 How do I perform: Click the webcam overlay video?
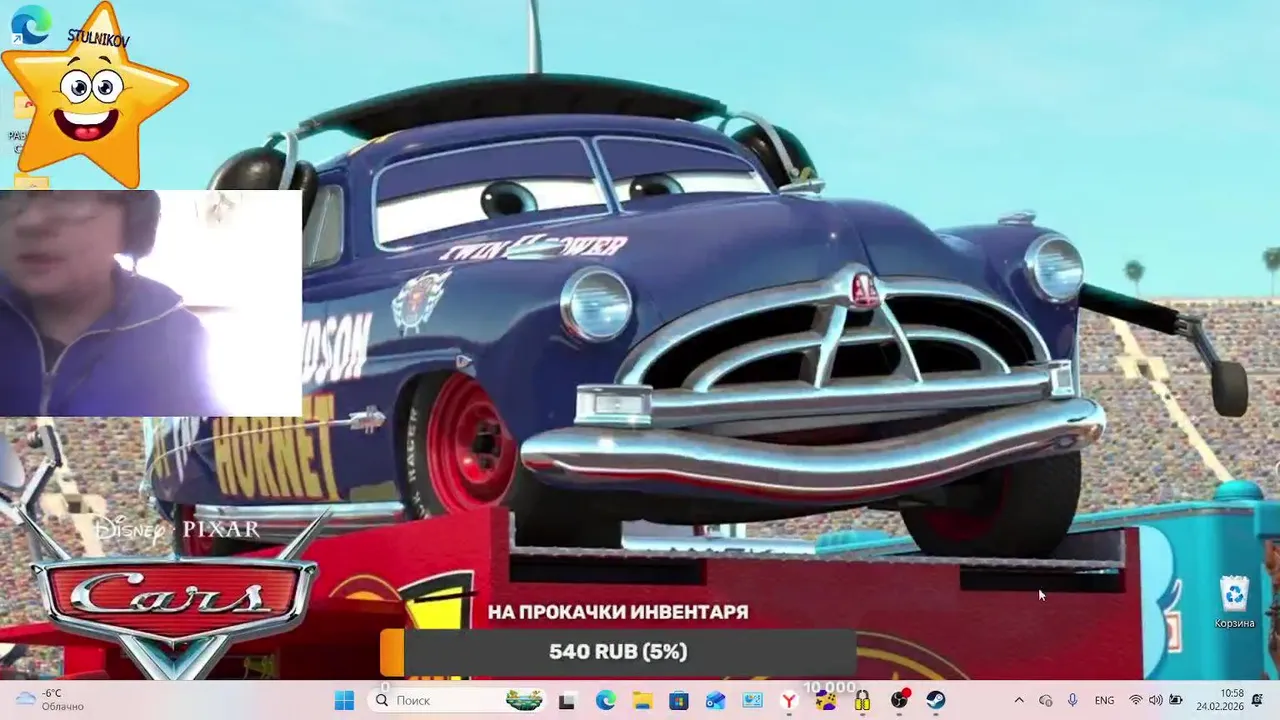pyautogui.click(x=150, y=303)
